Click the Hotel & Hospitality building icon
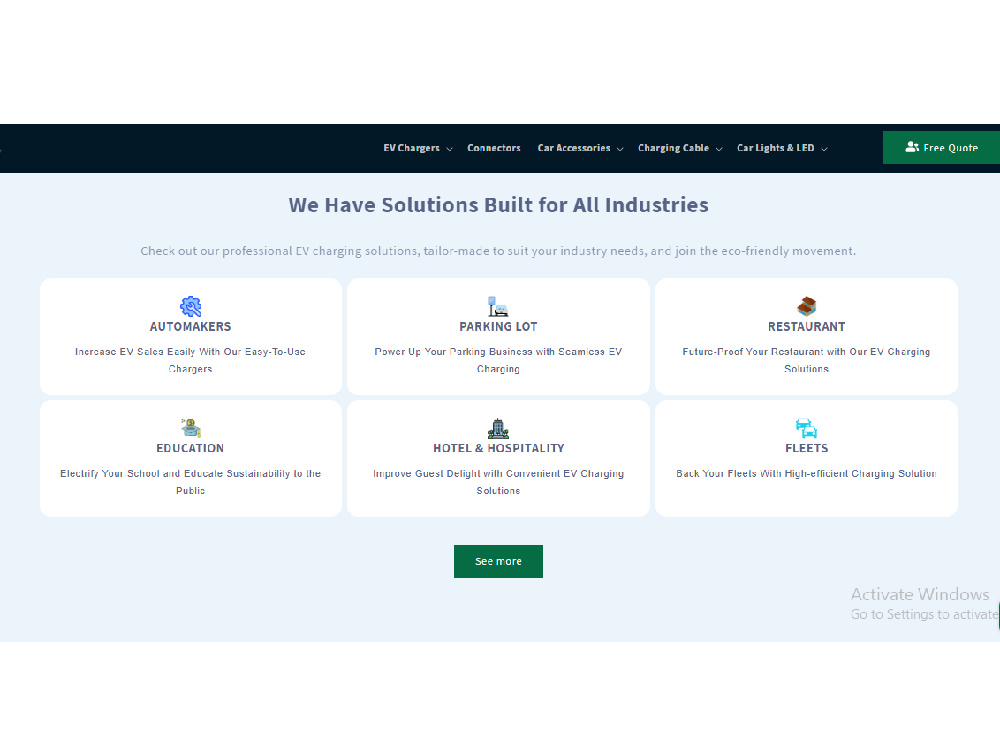 tap(498, 428)
